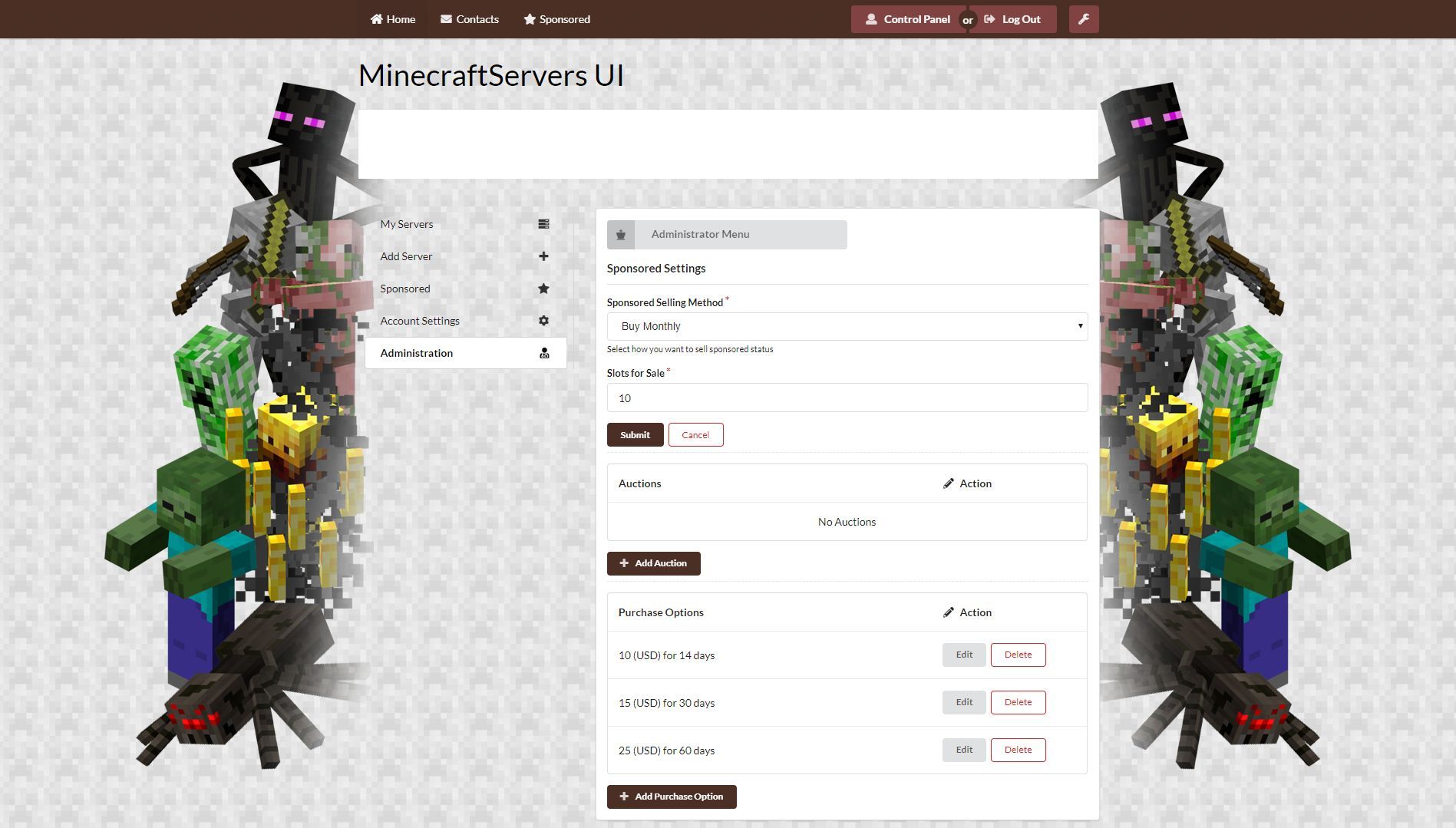Click the Administration user icon in the sidebar
Screen dimensions: 1456x828
click(x=544, y=353)
